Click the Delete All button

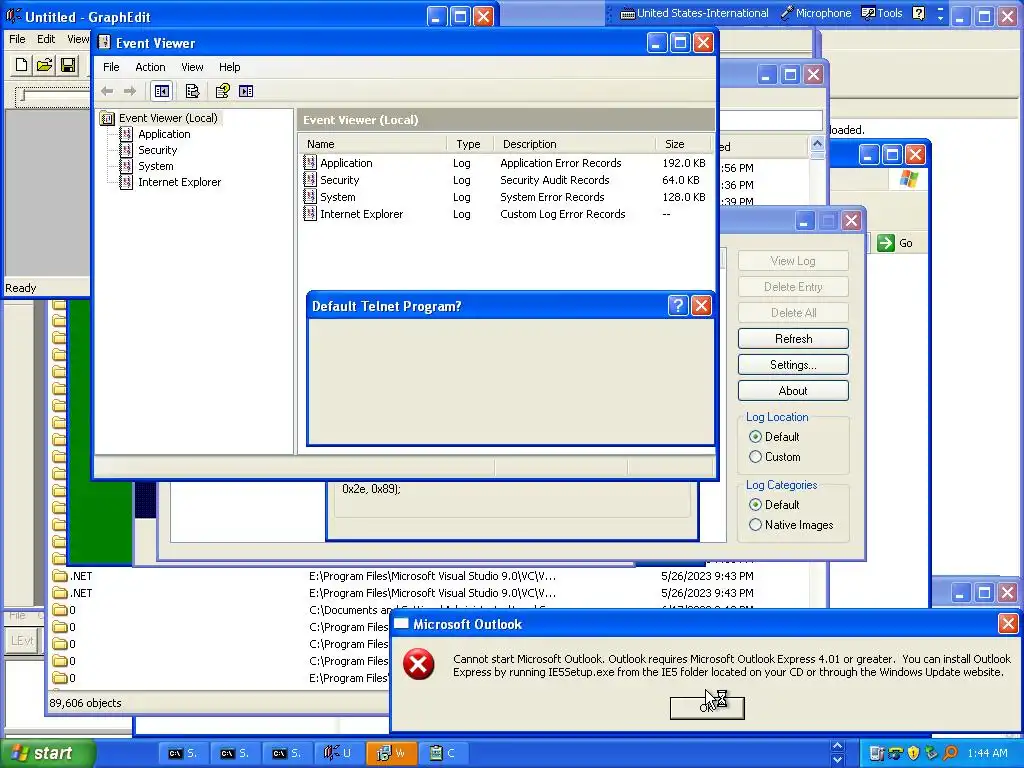point(793,313)
